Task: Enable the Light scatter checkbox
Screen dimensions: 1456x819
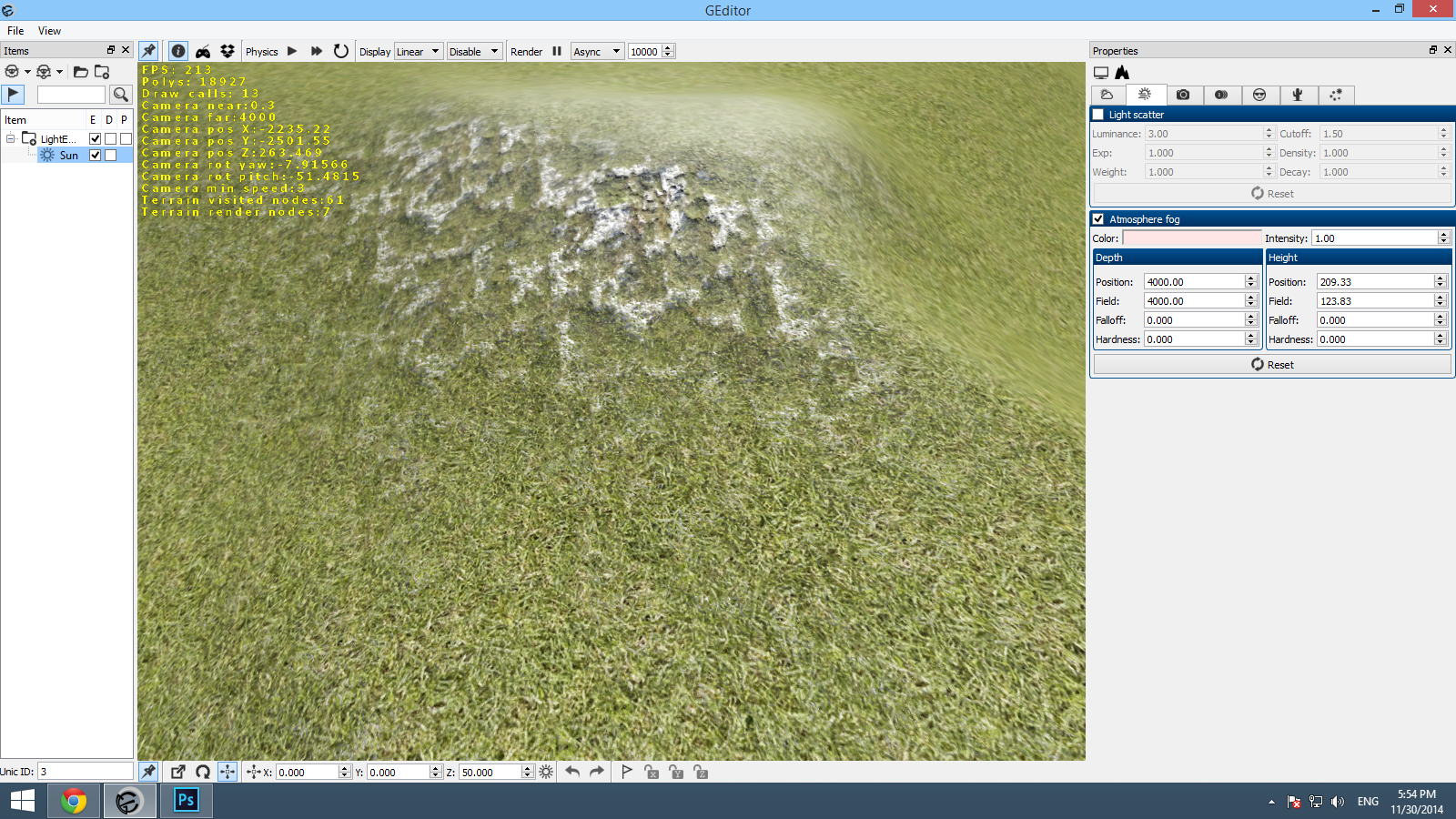Action: click(x=1098, y=115)
